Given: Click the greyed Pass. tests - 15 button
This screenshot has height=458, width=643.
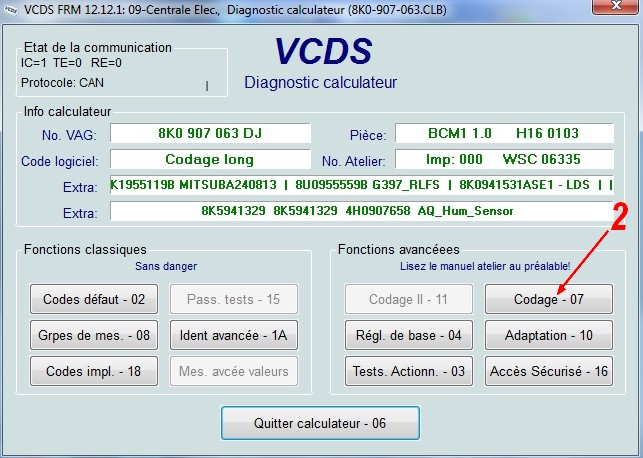Looking at the screenshot, I should click(x=234, y=298).
